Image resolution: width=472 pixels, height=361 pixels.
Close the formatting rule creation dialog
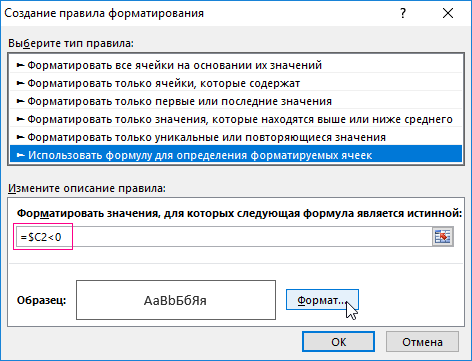pos(448,13)
